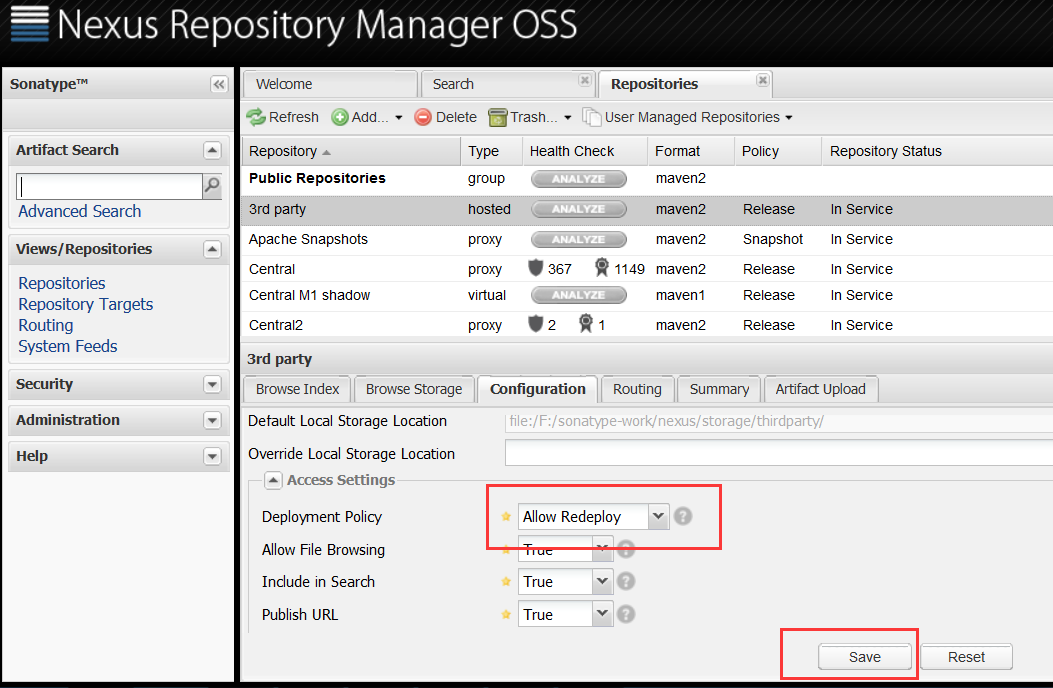The width and height of the screenshot is (1053, 688).
Task: Sort by Repository Status column header
Action: 937,151
